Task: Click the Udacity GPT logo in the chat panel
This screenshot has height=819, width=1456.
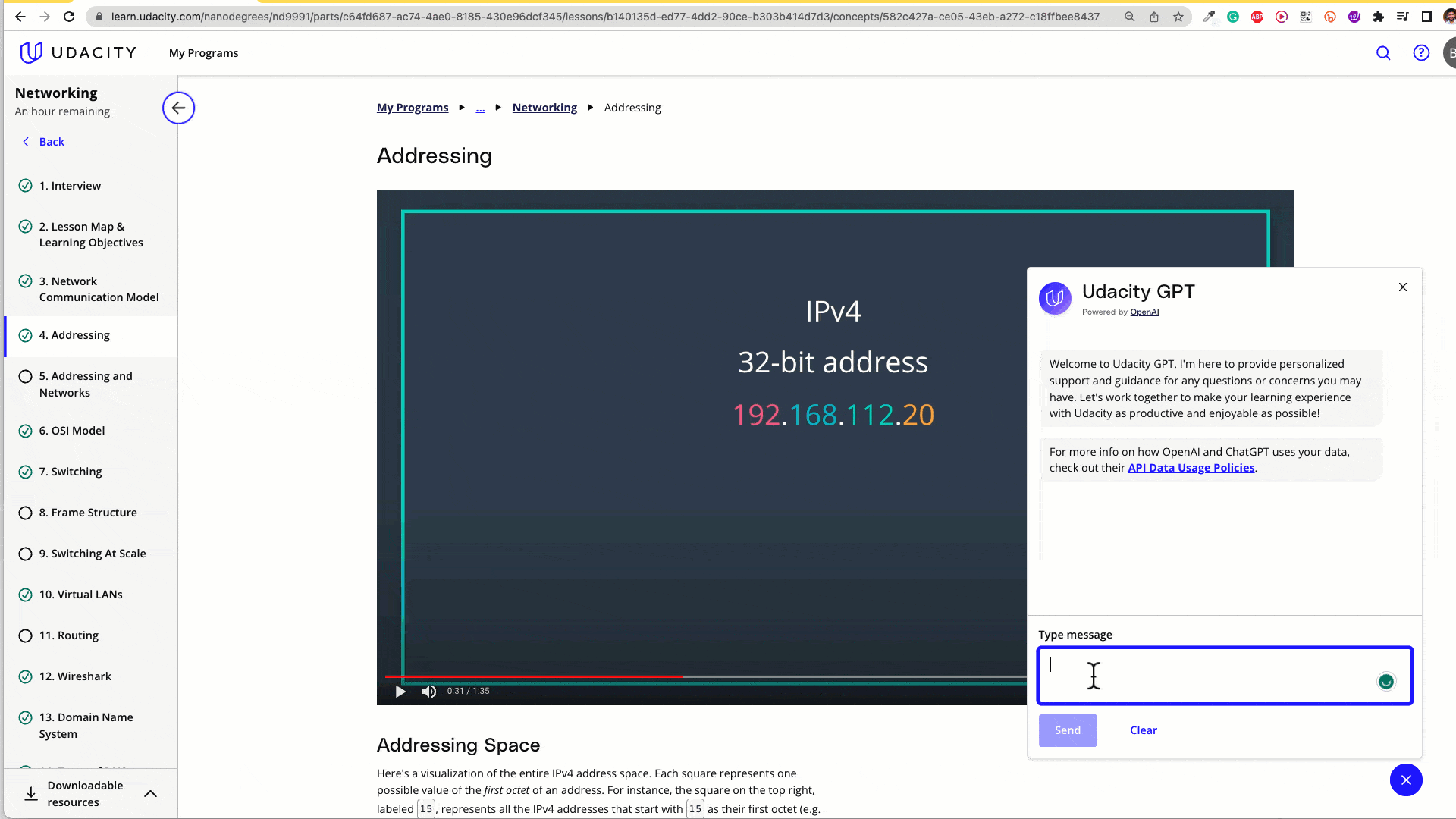Action: tap(1055, 298)
